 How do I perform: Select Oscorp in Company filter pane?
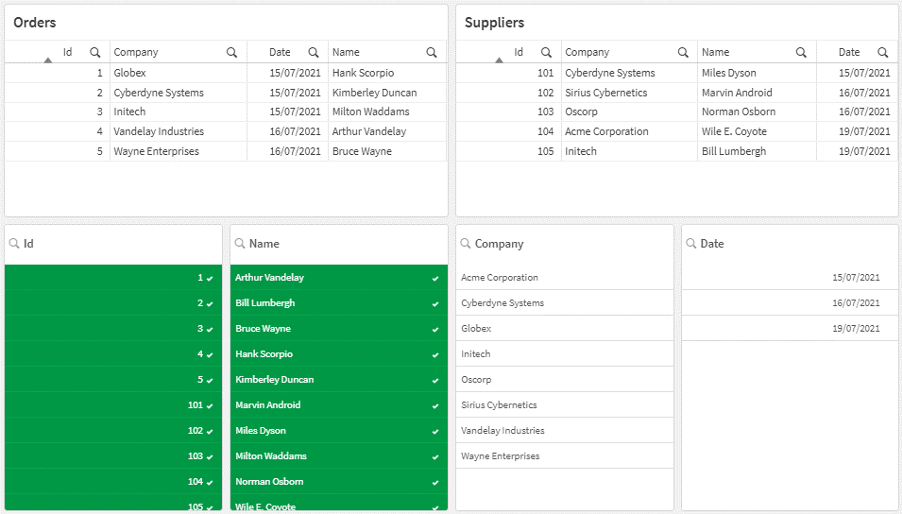pyautogui.click(x=564, y=379)
